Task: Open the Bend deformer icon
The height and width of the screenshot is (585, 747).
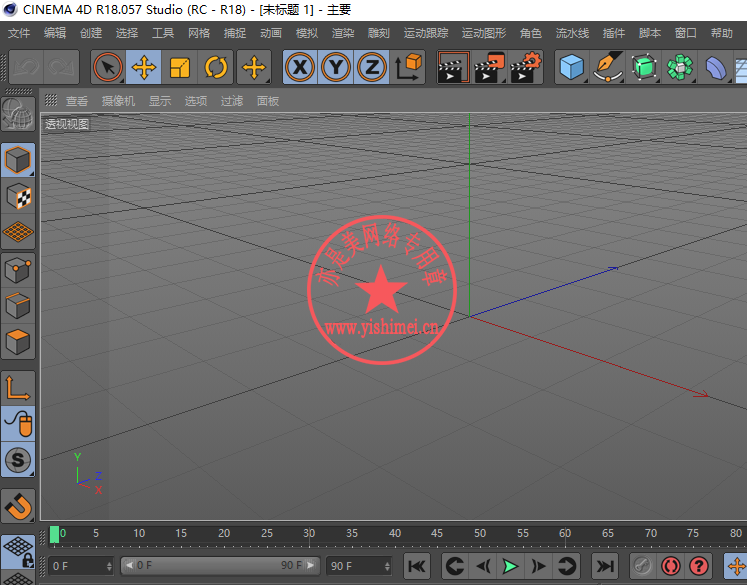Action: (x=716, y=67)
